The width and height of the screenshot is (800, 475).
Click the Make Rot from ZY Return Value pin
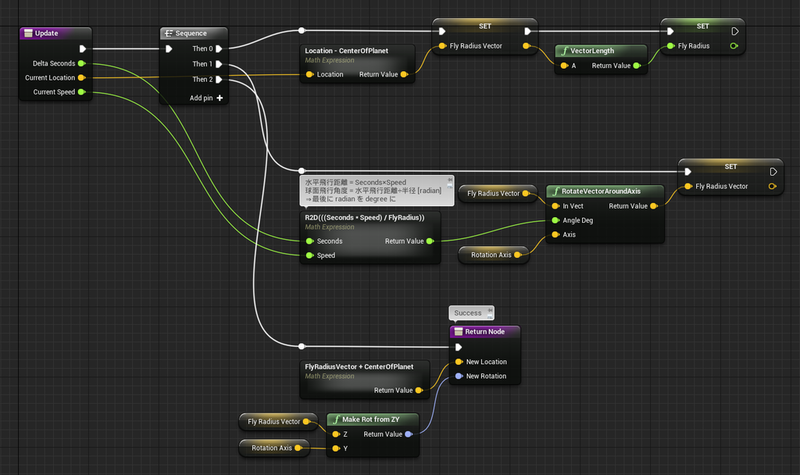[x=409, y=434]
